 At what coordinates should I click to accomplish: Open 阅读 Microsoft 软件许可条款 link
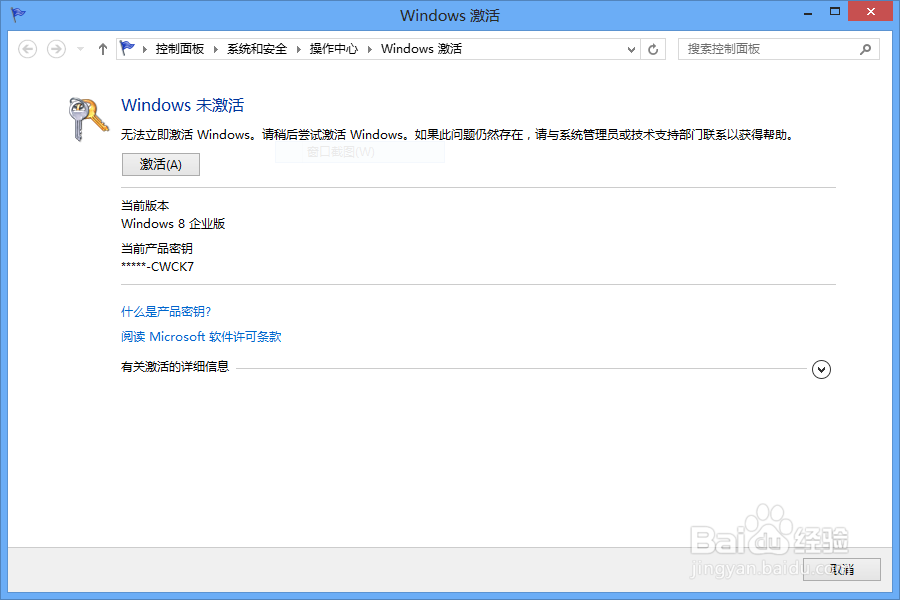click(201, 336)
